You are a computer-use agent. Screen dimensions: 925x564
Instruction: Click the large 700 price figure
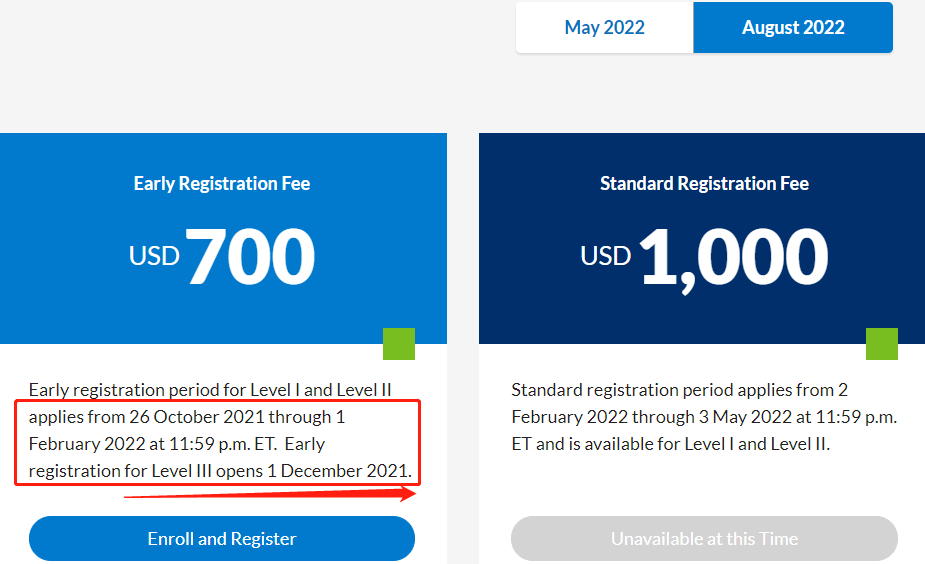[x=251, y=256]
